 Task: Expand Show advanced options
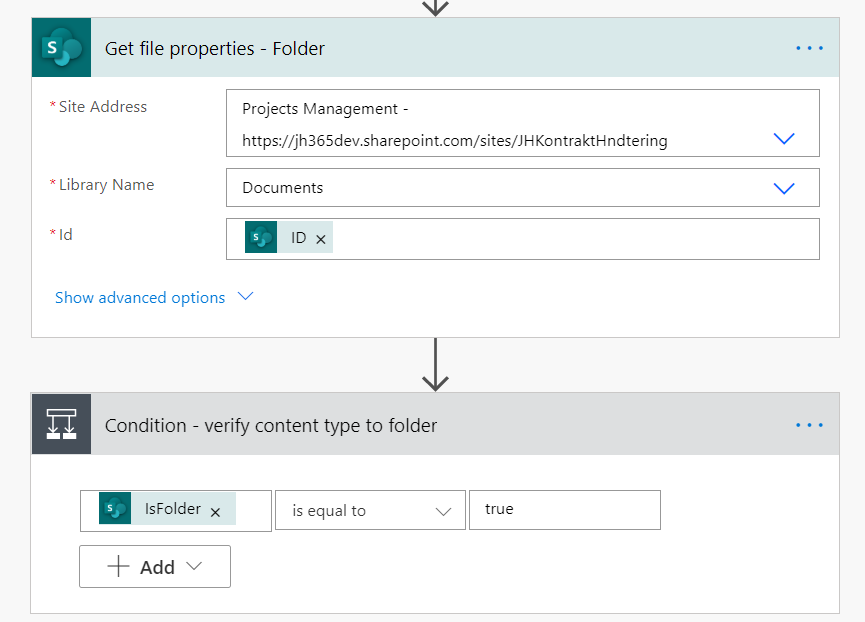[x=245, y=297]
